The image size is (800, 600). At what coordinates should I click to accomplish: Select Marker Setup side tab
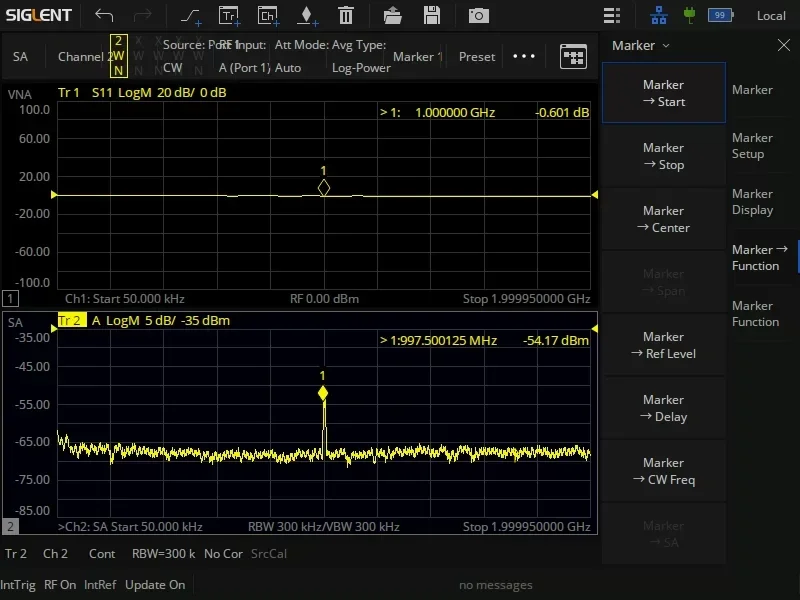(x=752, y=146)
